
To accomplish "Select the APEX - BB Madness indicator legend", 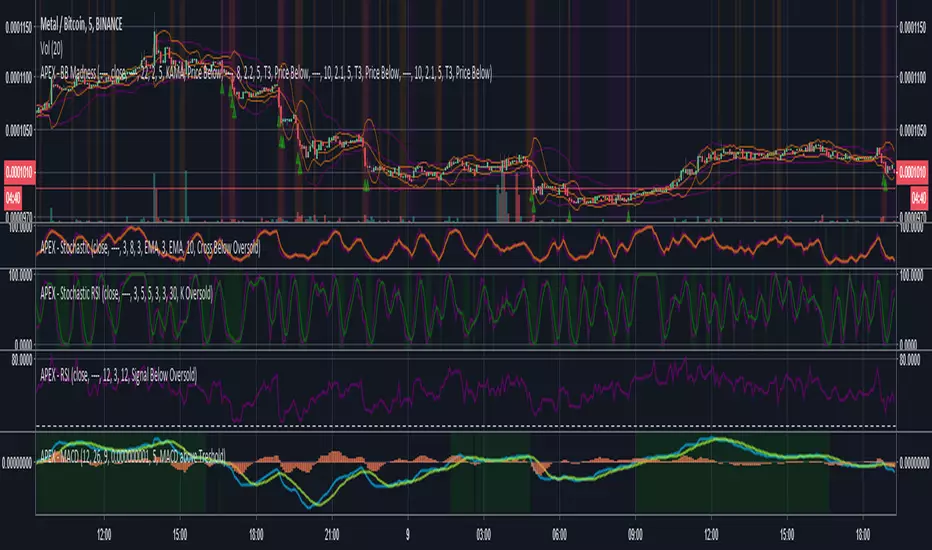I will (266, 73).
